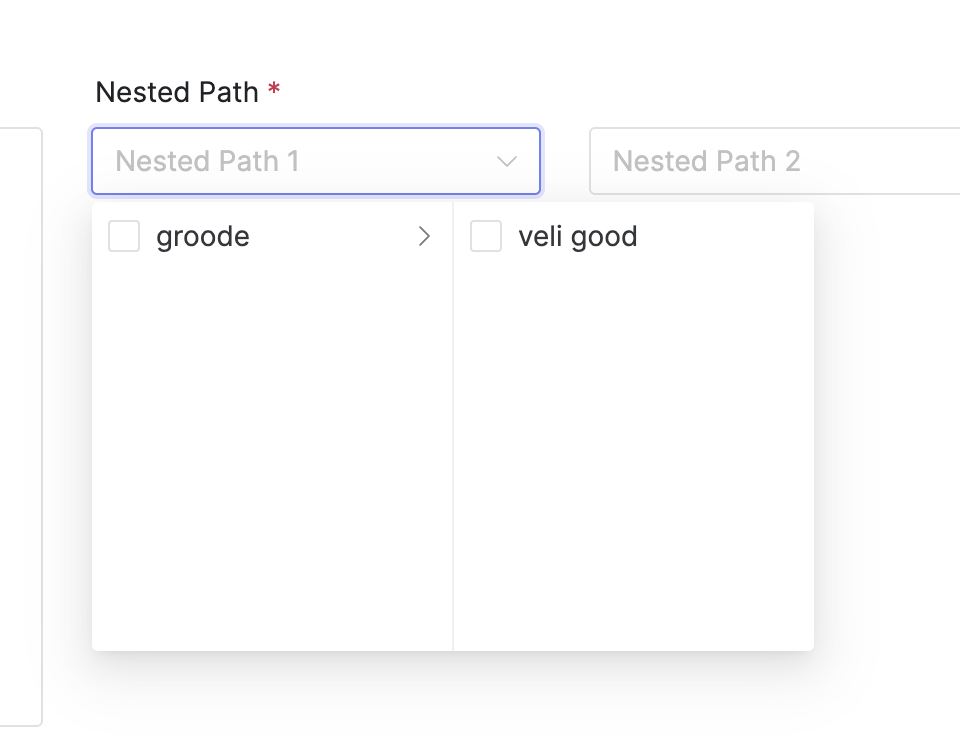The image size is (960, 736).
Task: Click the chevron-down icon in Nested Path 1
Action: click(x=507, y=161)
